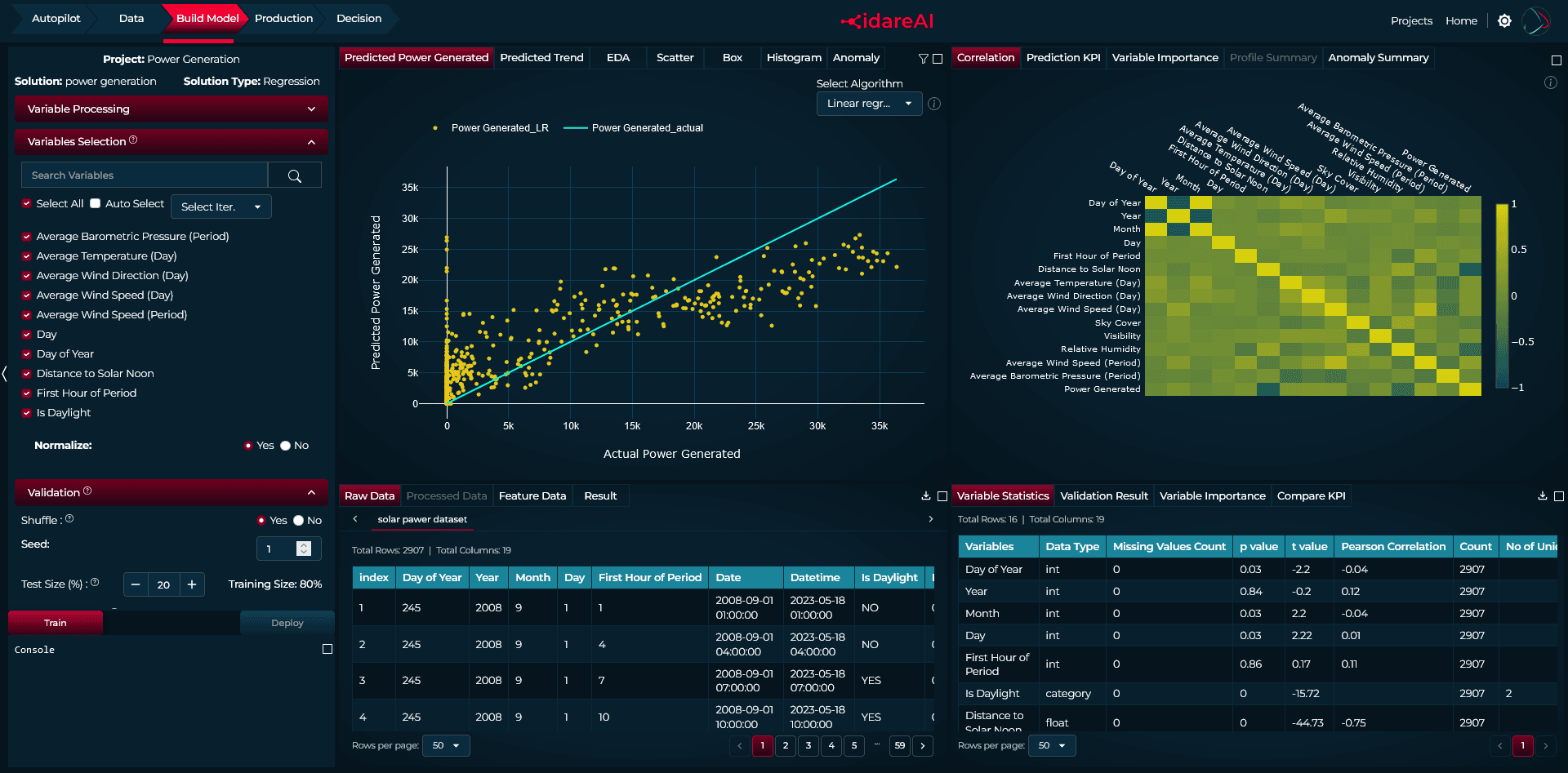This screenshot has width=1568, height=773.
Task: Open the Select Iter. dropdown
Action: pos(220,207)
